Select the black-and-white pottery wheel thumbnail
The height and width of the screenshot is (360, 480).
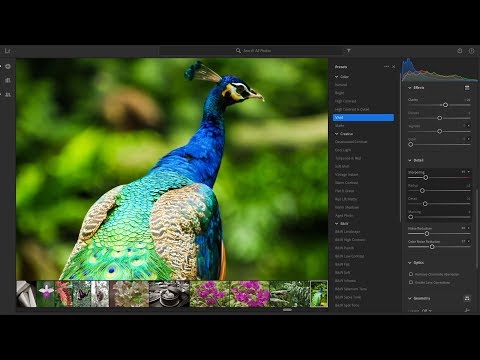[169, 294]
